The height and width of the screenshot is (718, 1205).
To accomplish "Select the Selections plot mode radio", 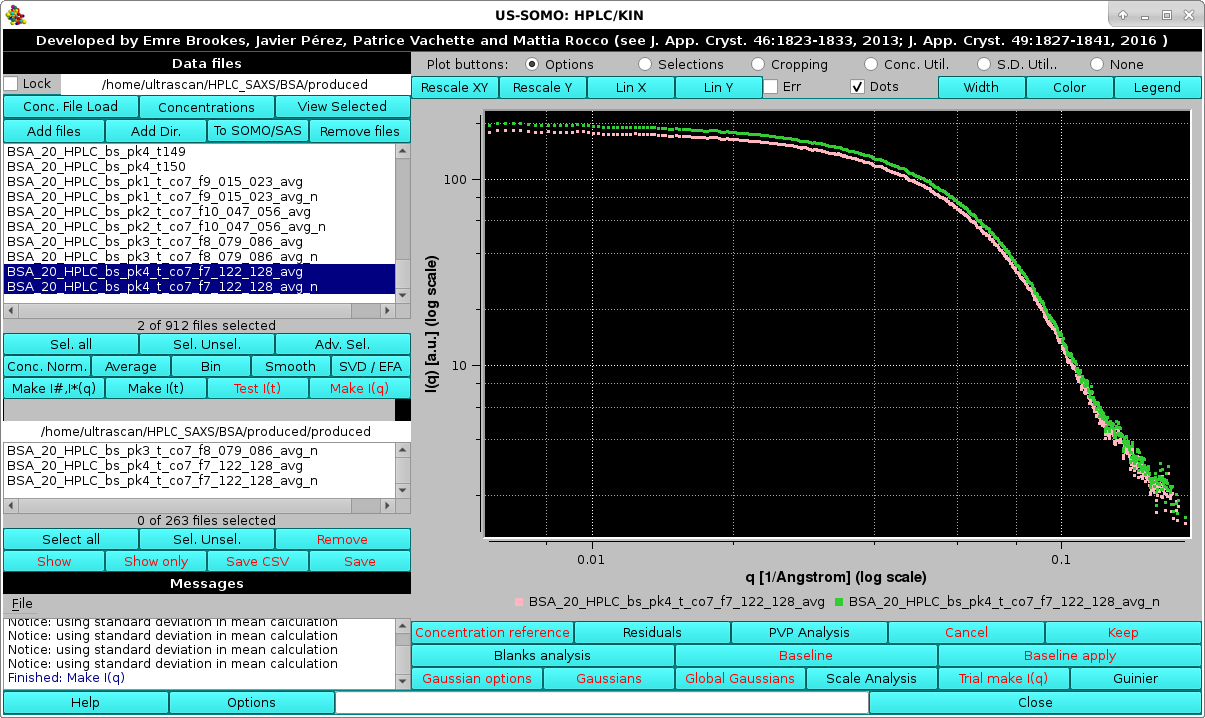I will point(645,63).
